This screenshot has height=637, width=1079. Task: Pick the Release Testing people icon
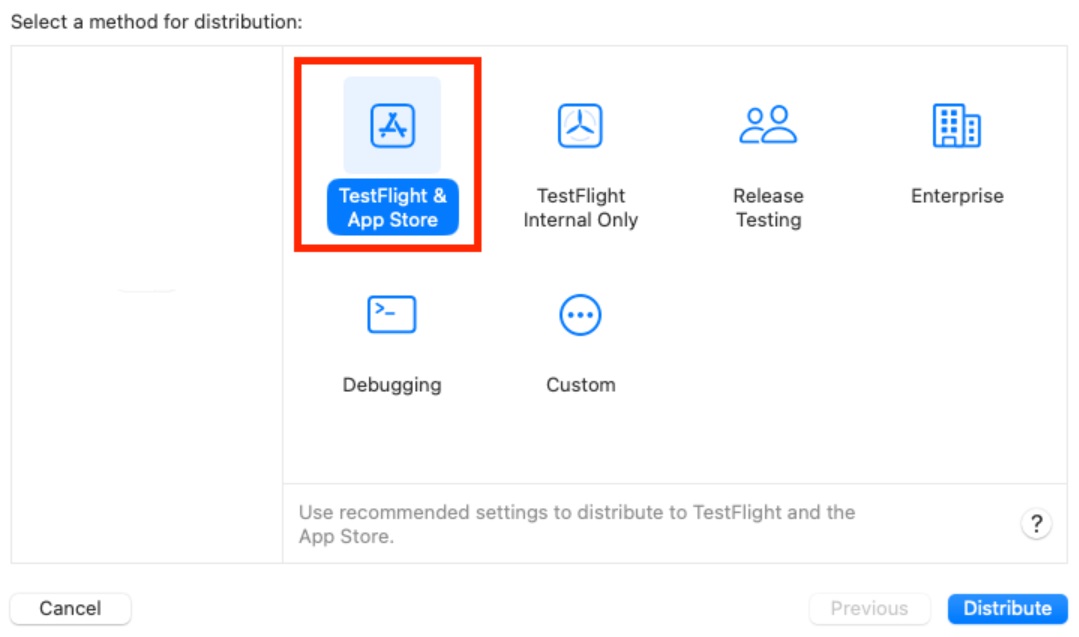(768, 125)
